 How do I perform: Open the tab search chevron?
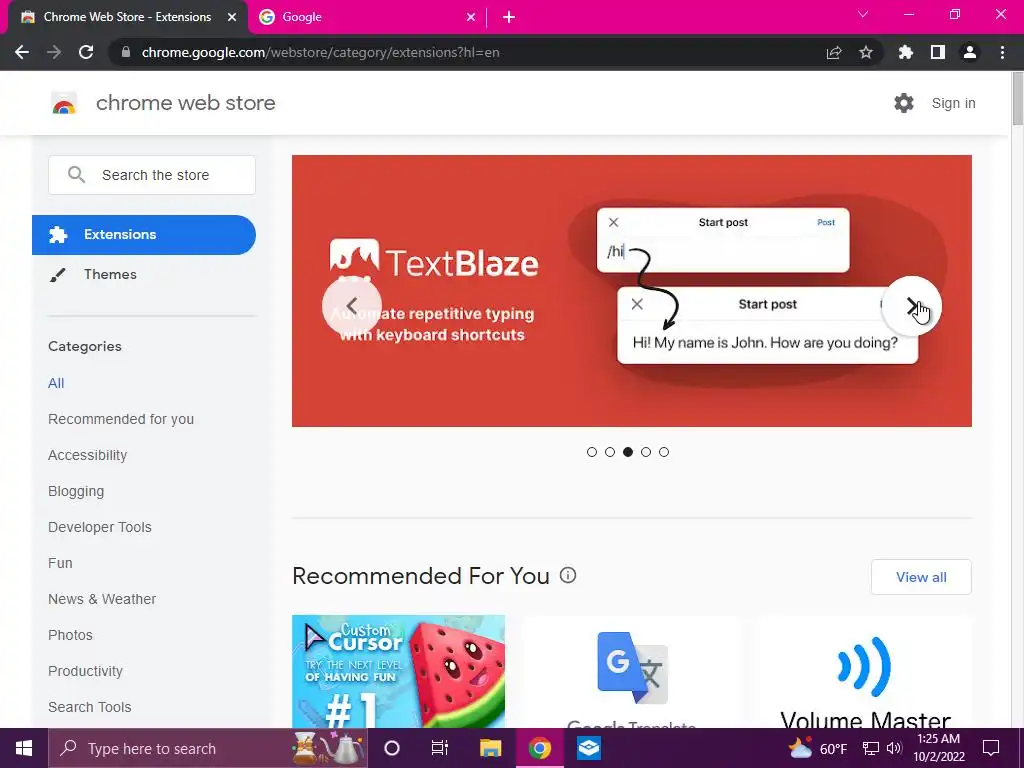pos(863,14)
